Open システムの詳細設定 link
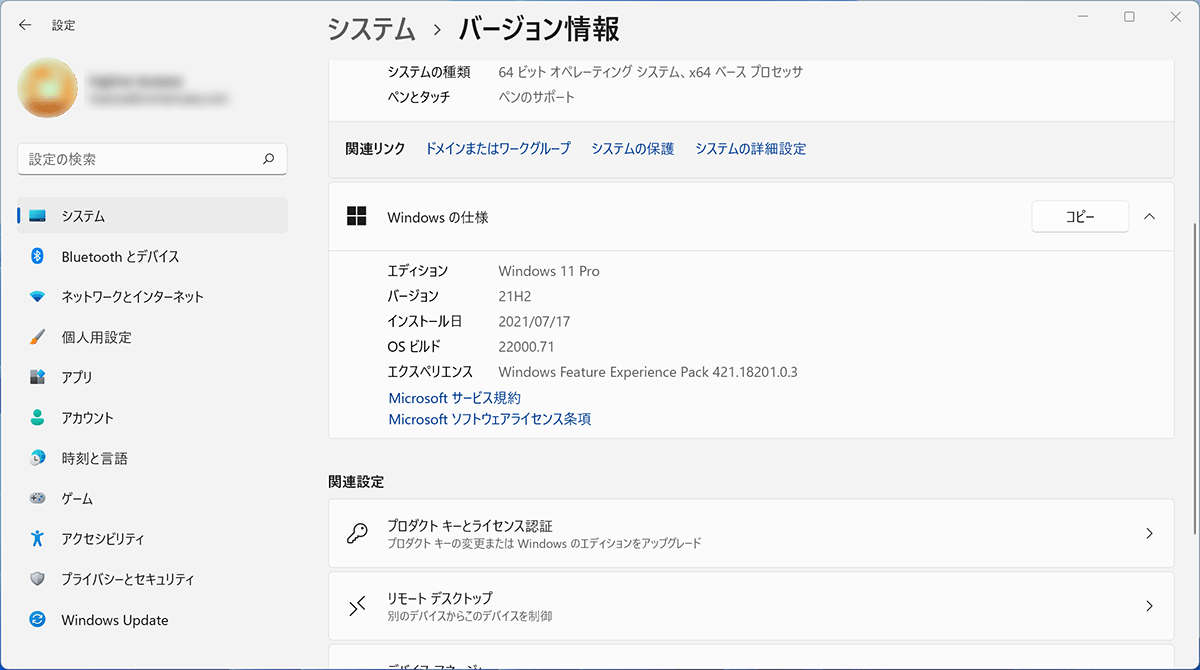The height and width of the screenshot is (670, 1200). [751, 149]
